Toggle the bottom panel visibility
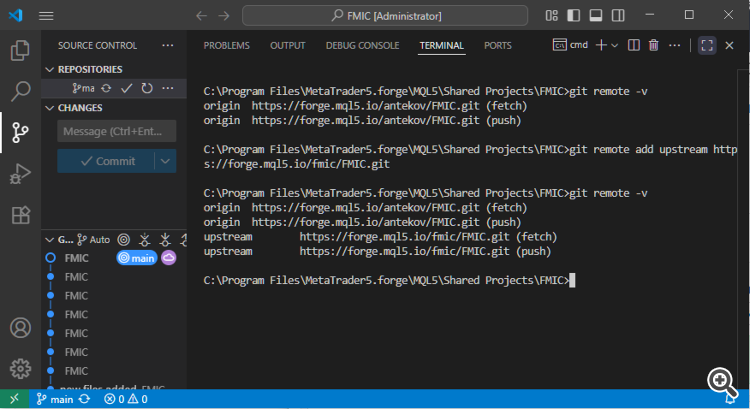Image resolution: width=750 pixels, height=409 pixels. [596, 16]
